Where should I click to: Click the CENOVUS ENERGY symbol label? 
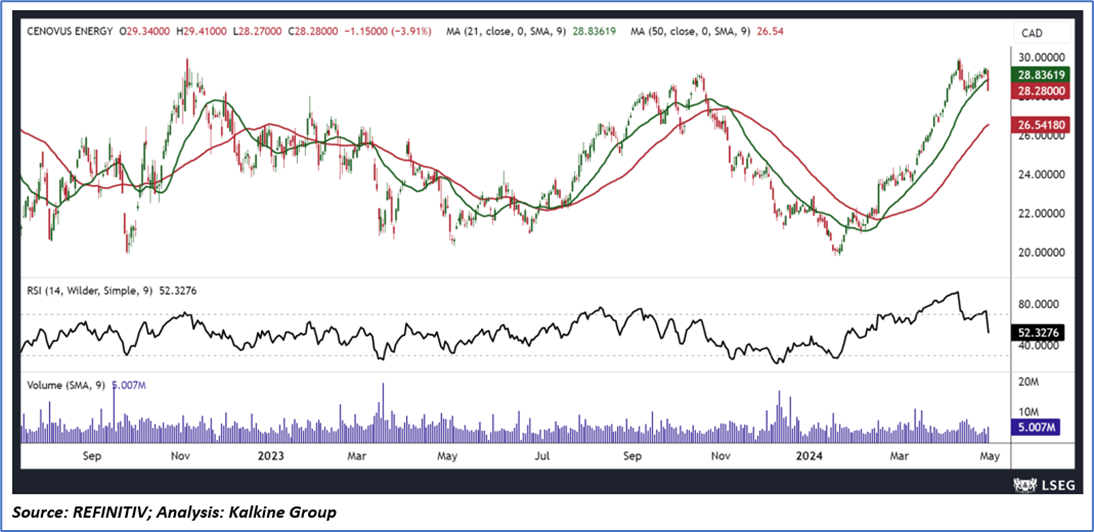(x=70, y=31)
